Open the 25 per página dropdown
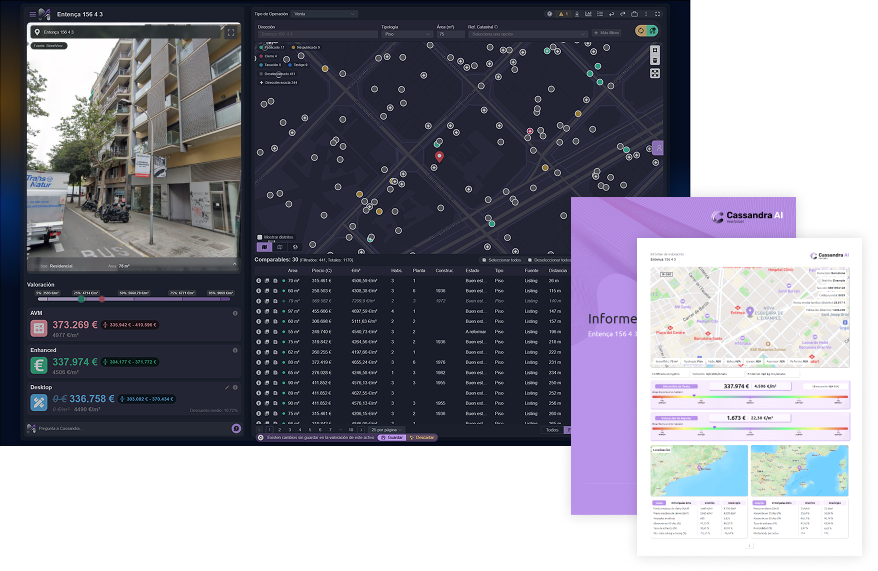The width and height of the screenshot is (878, 571). pyautogui.click(x=386, y=429)
